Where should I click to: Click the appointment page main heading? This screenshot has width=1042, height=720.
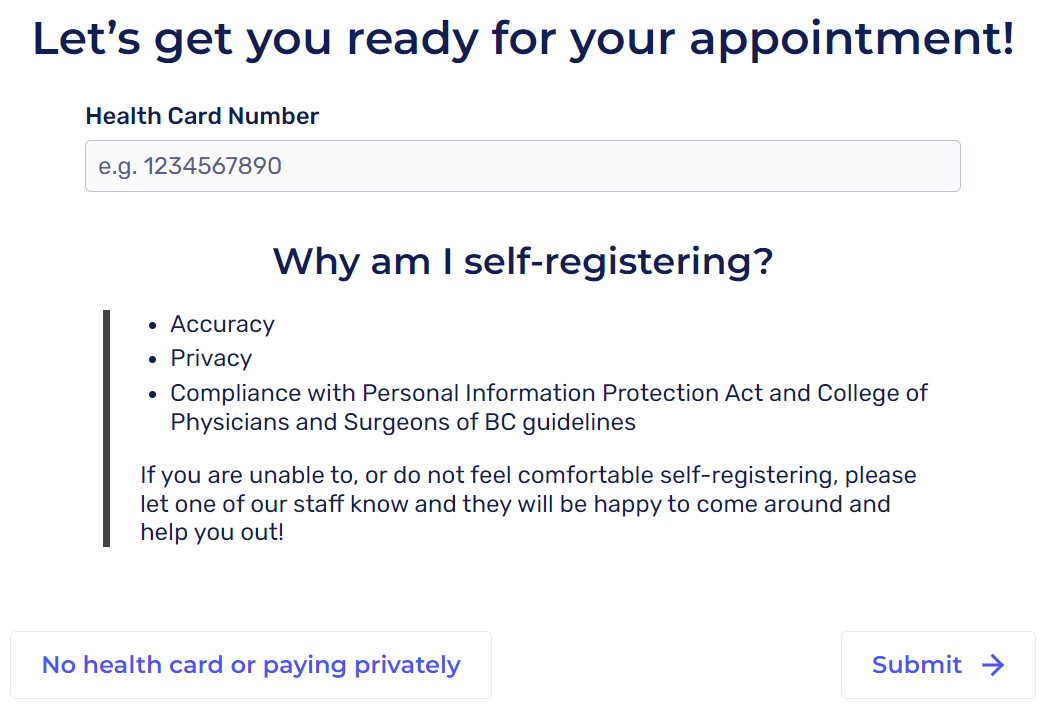tap(523, 38)
